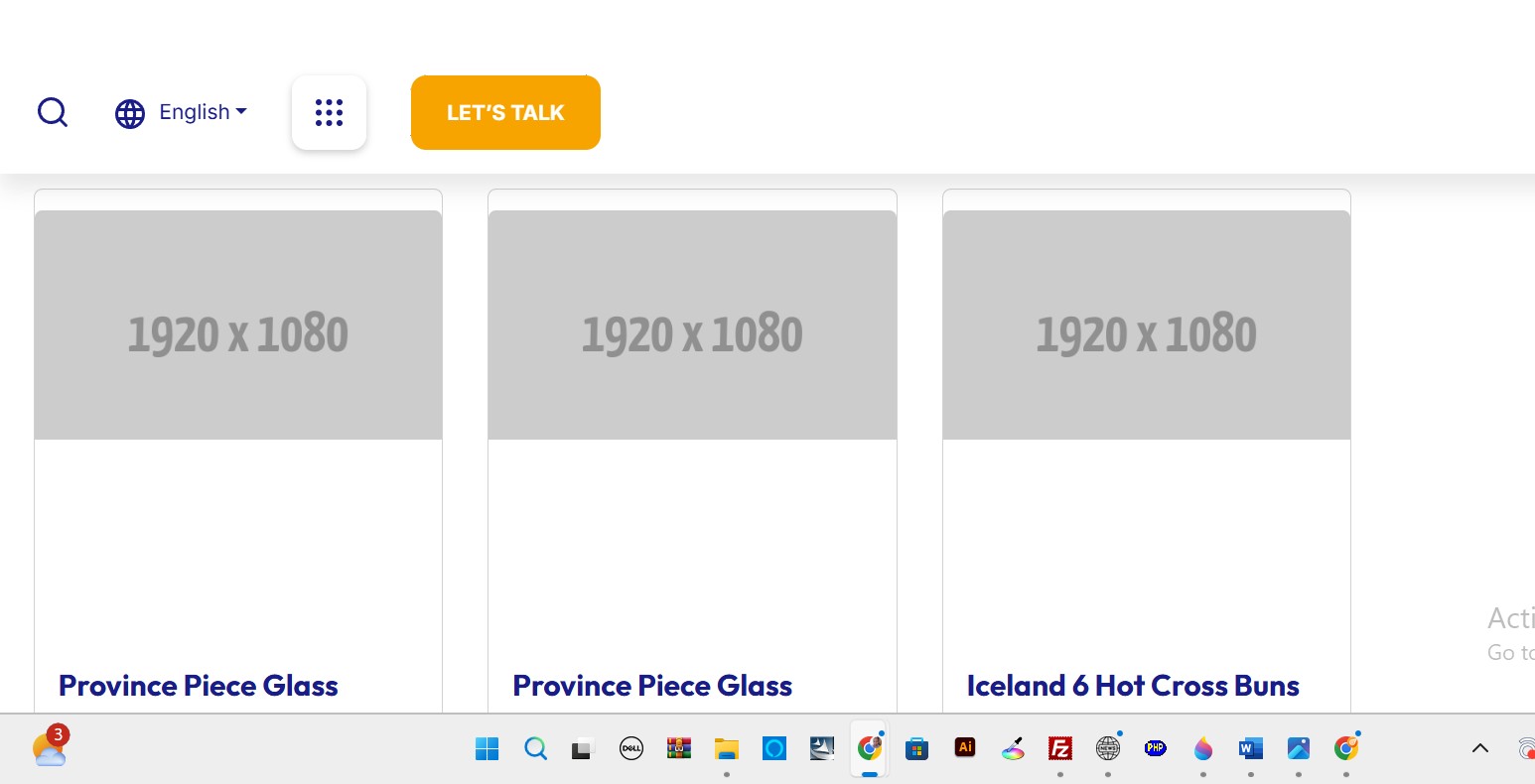
Task: Switch to FileZilla in the taskbar
Action: pos(1060,748)
